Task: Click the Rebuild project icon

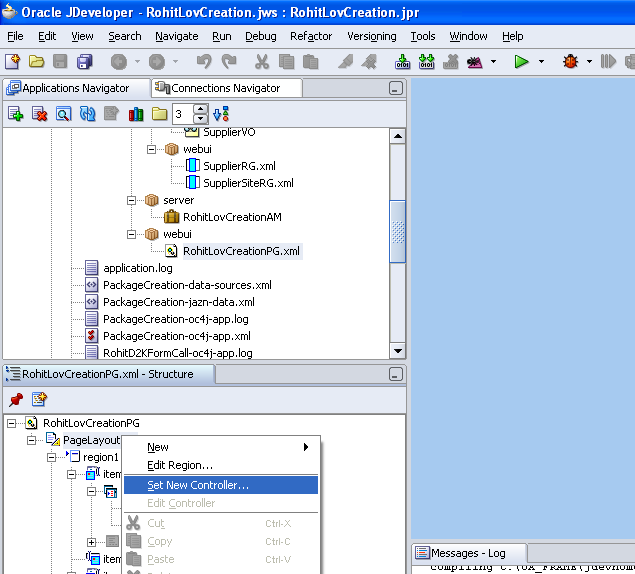Action: (426, 62)
